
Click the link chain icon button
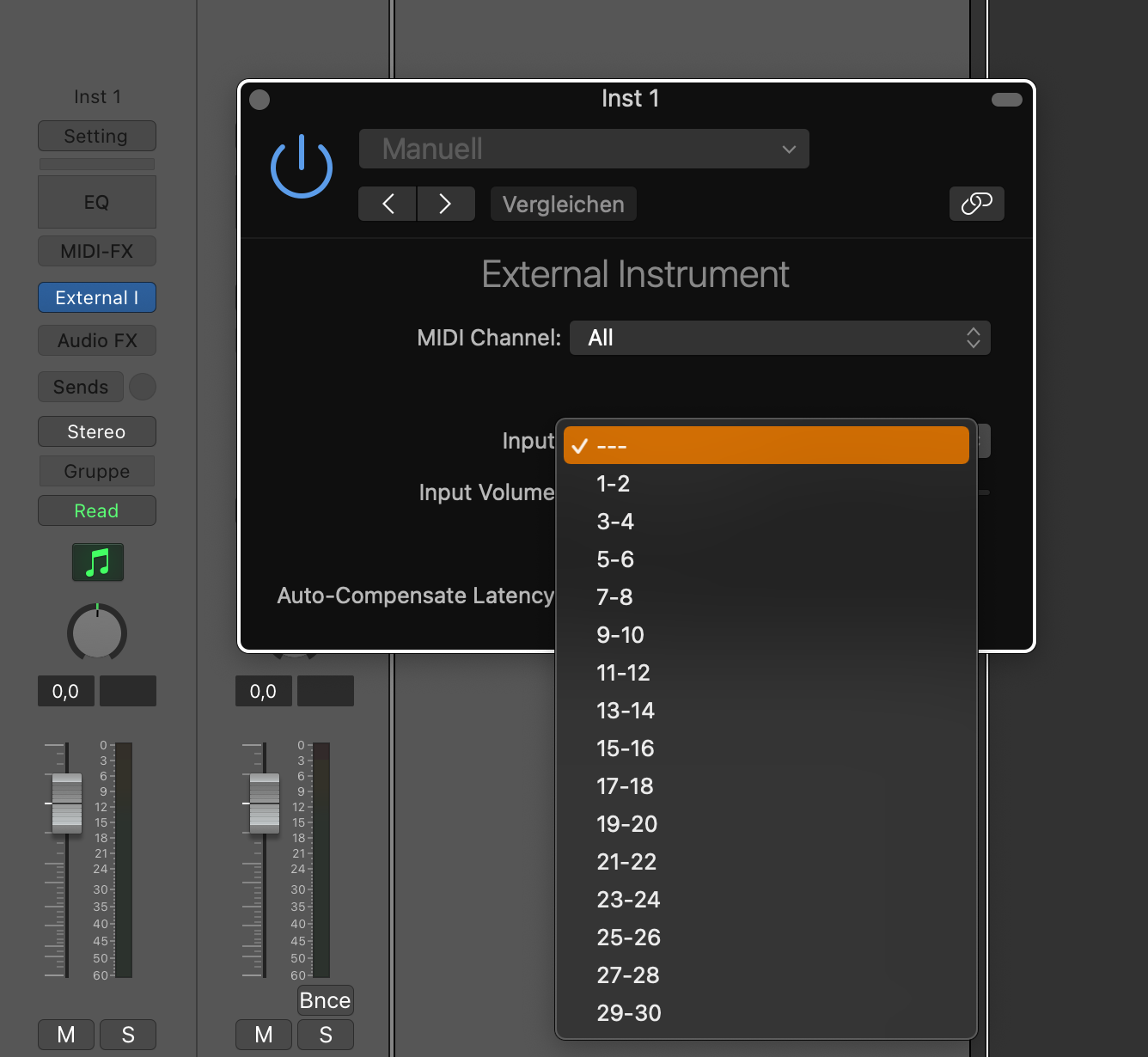point(976,204)
